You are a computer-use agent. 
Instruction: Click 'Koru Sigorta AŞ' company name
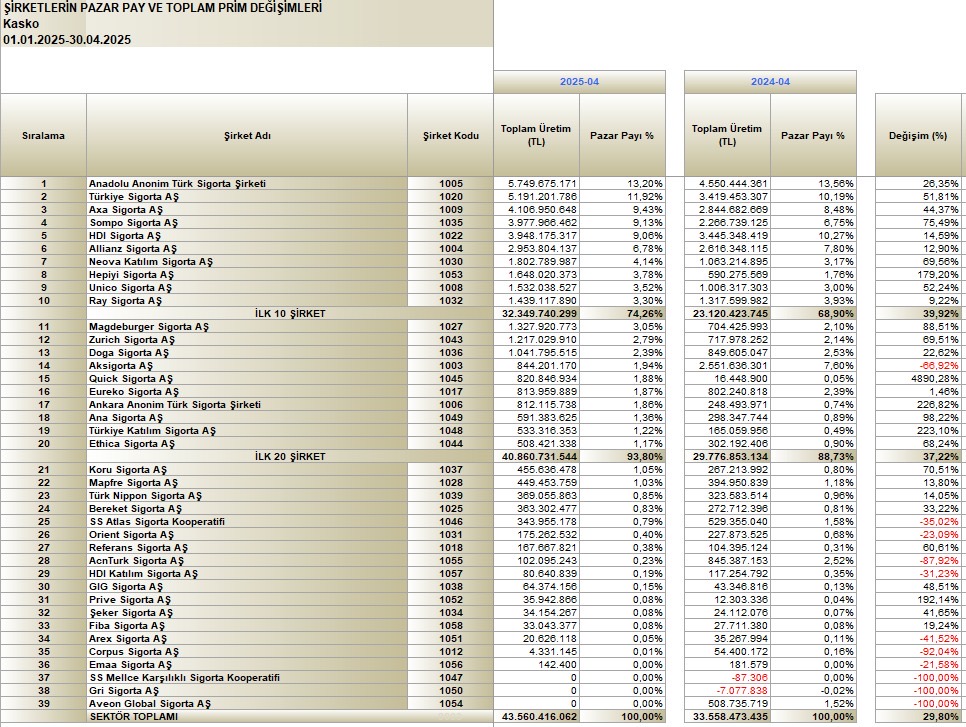point(128,469)
